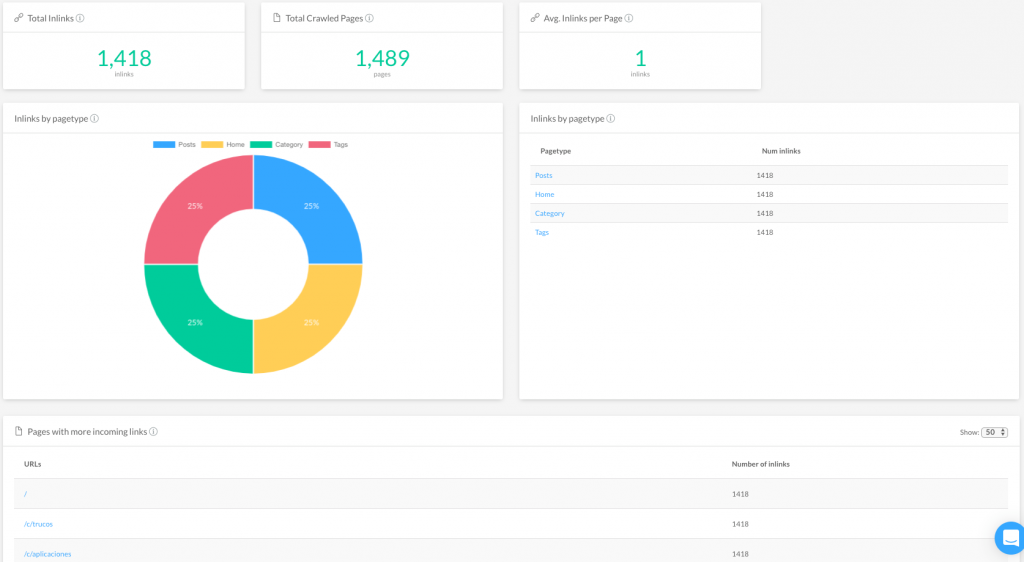Open the /c/aplicaciones URL link
The width and height of the screenshot is (1024, 562).
coord(48,554)
